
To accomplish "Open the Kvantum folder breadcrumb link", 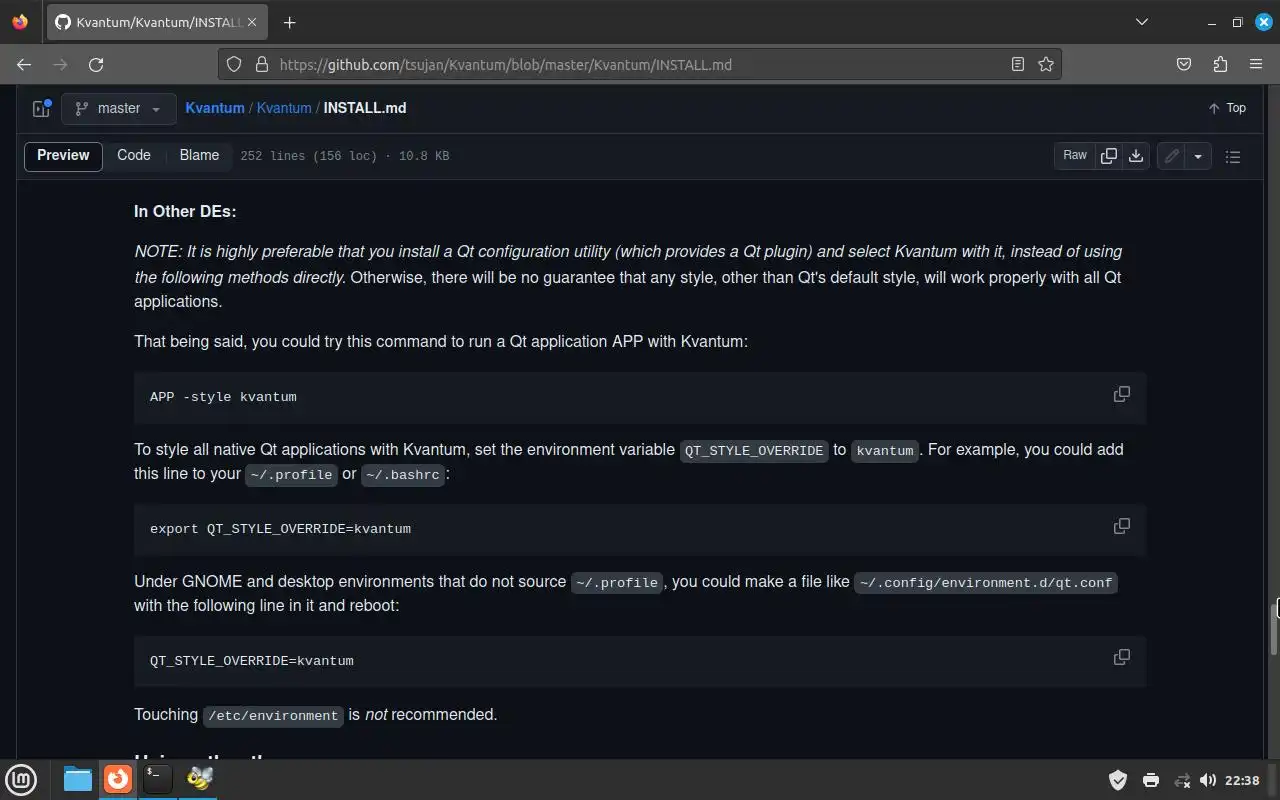I will tap(284, 108).
